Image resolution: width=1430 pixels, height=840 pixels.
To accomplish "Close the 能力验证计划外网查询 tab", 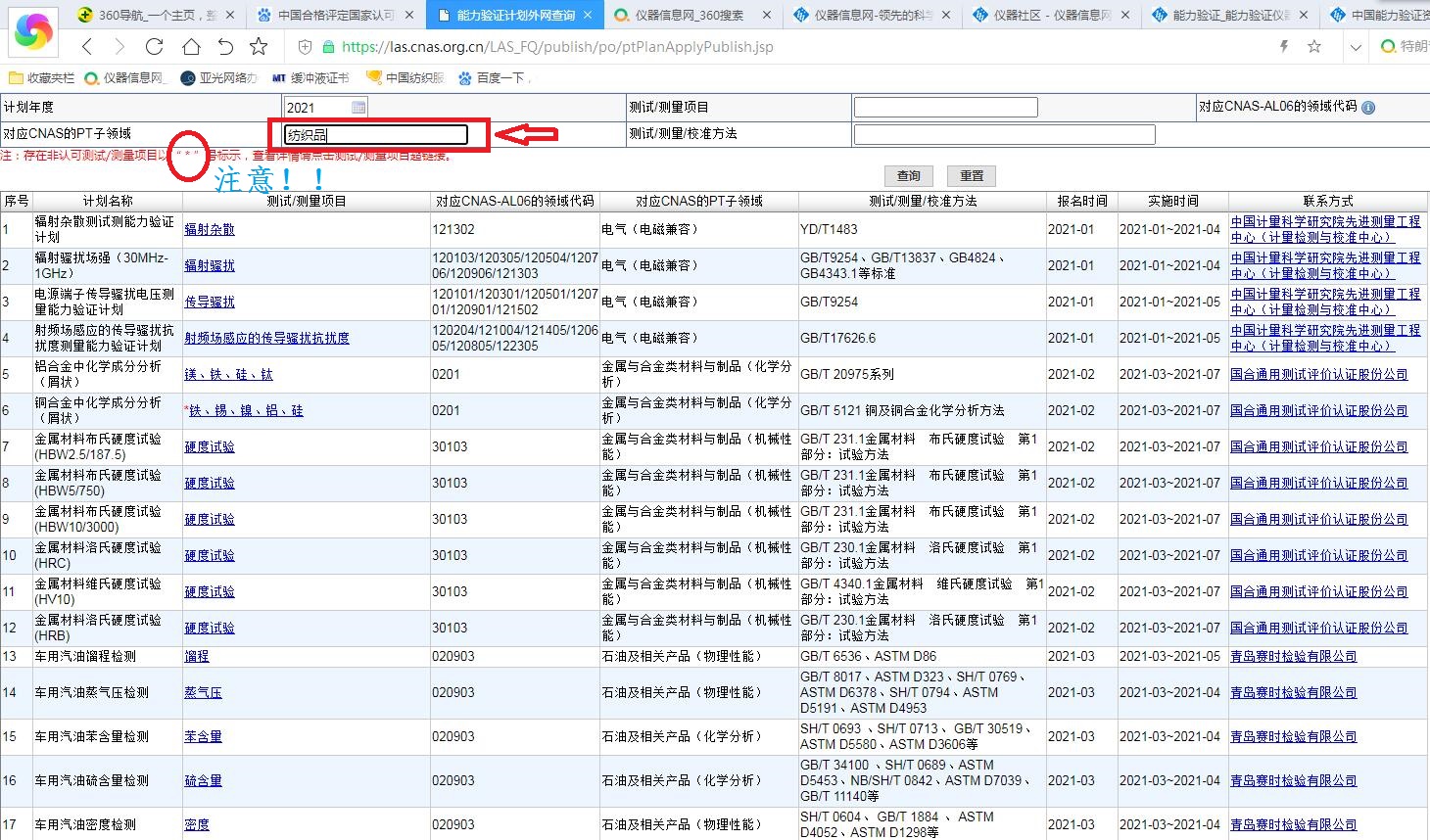I will point(588,15).
